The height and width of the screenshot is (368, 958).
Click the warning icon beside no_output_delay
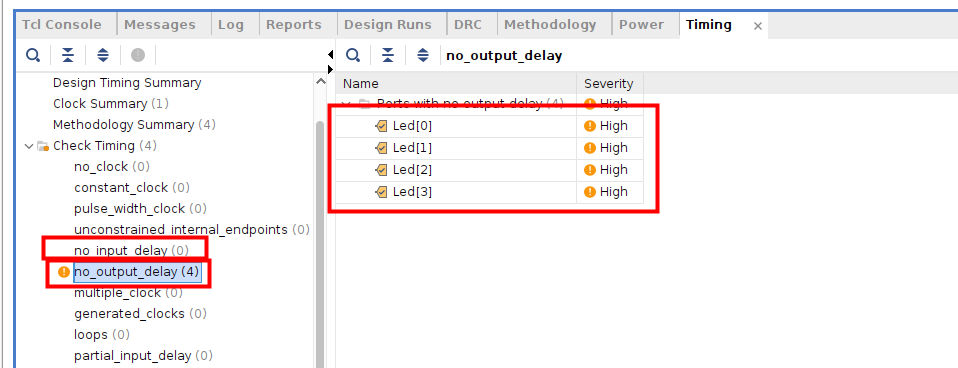coord(64,272)
